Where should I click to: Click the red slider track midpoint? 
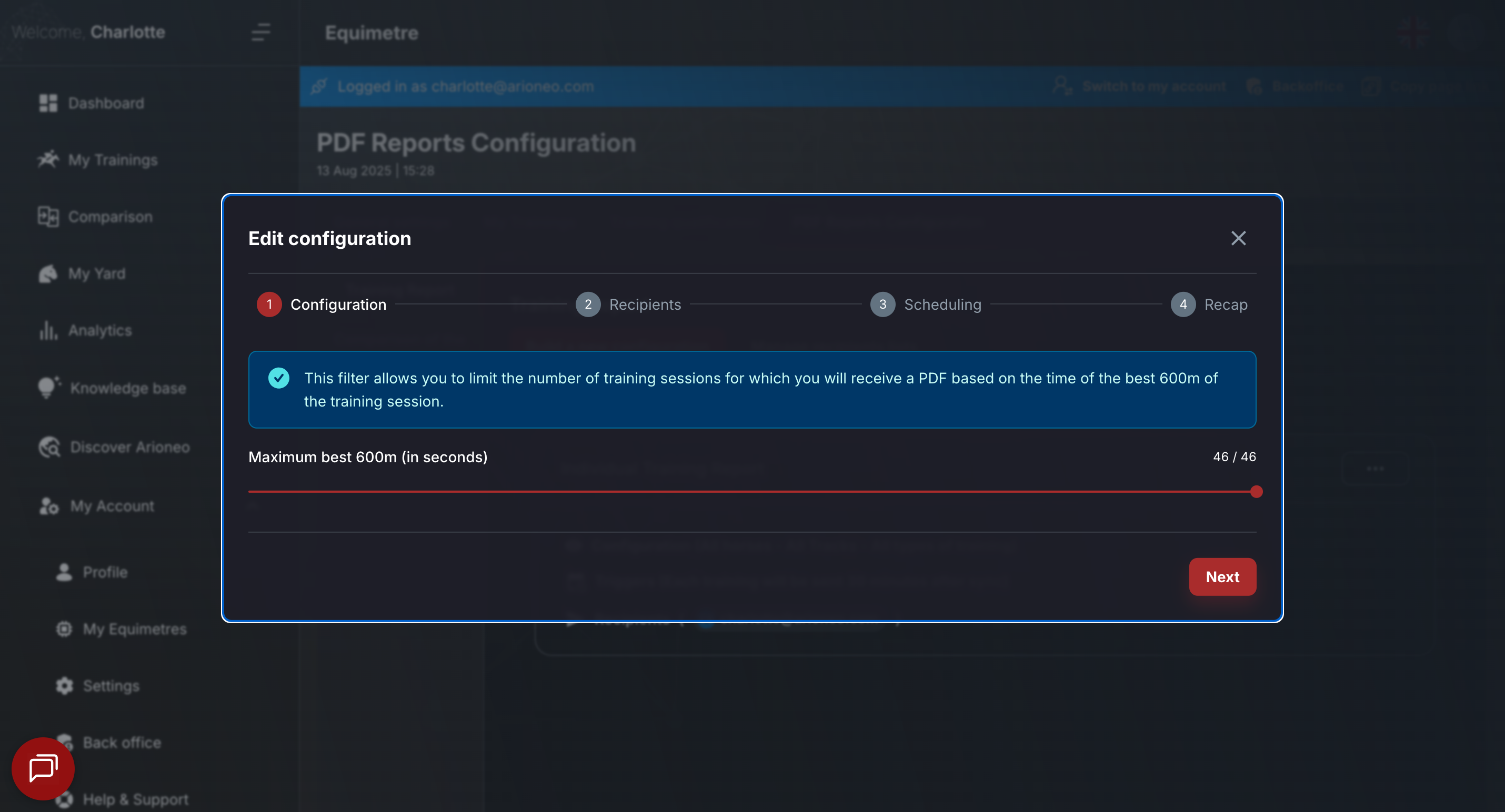click(x=752, y=492)
